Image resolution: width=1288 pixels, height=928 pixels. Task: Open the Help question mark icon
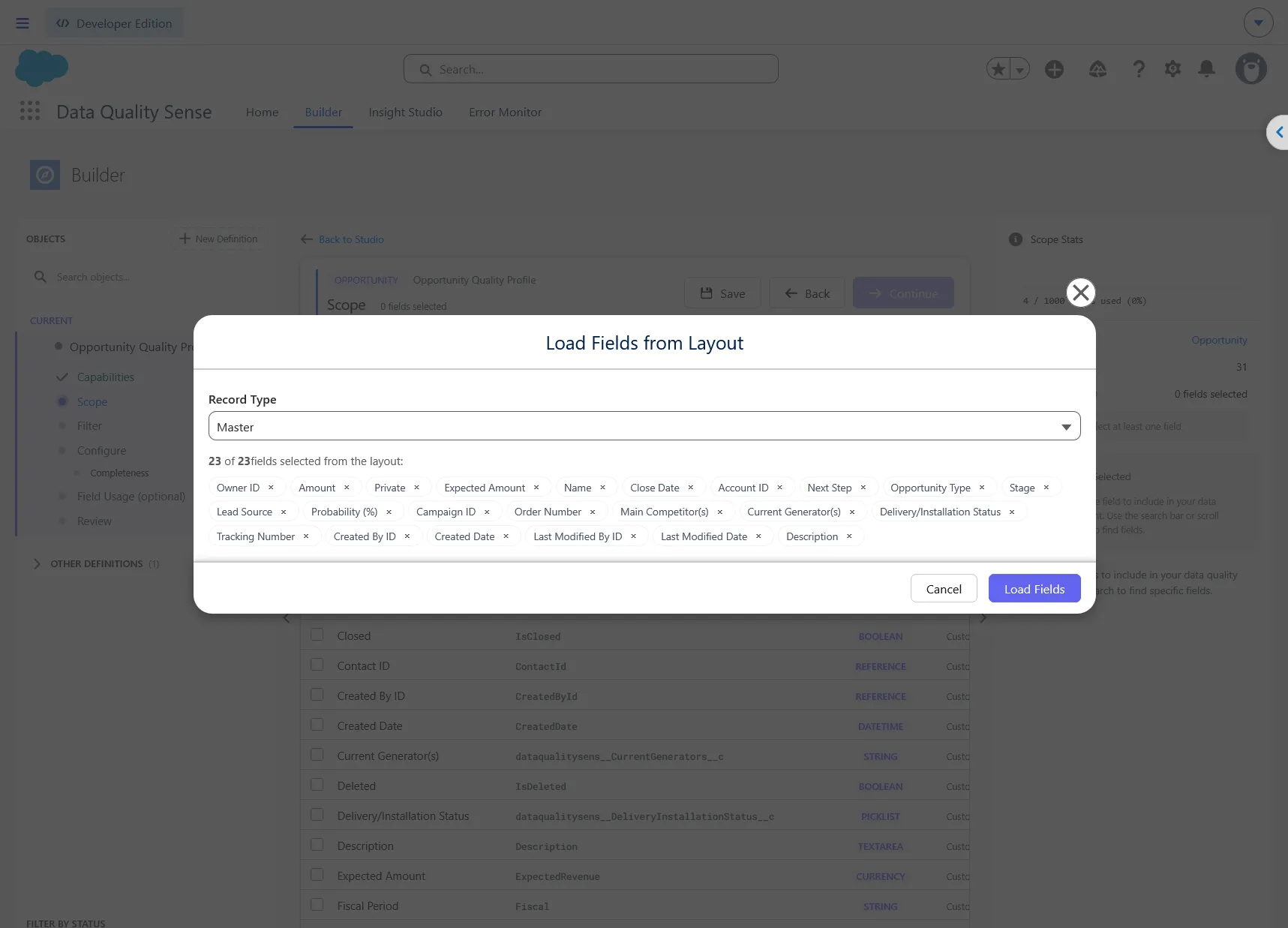click(1139, 69)
